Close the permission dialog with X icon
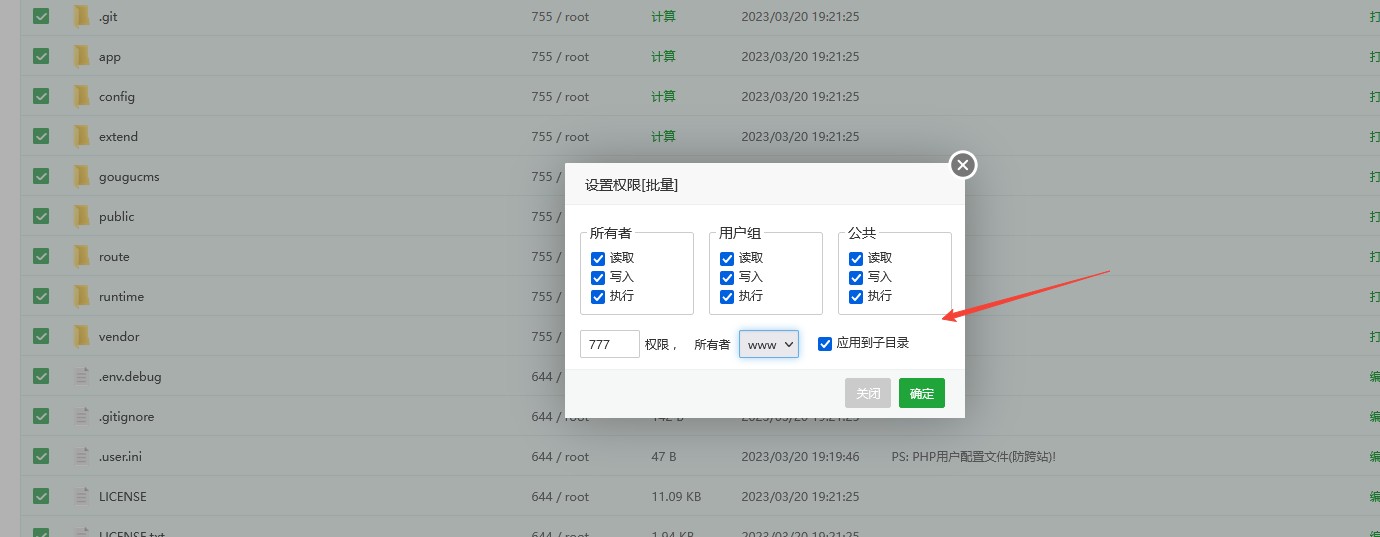Image resolution: width=1380 pixels, height=537 pixels. (x=962, y=165)
